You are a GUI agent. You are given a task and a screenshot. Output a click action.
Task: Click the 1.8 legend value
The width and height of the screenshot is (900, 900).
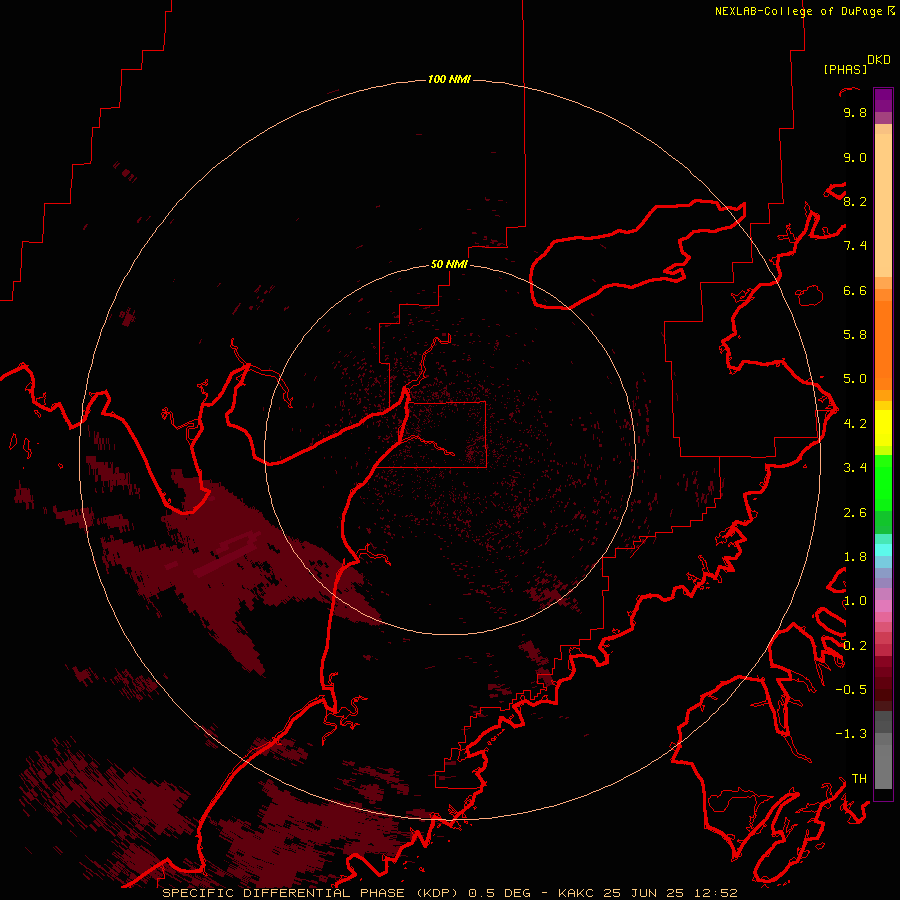point(855,557)
